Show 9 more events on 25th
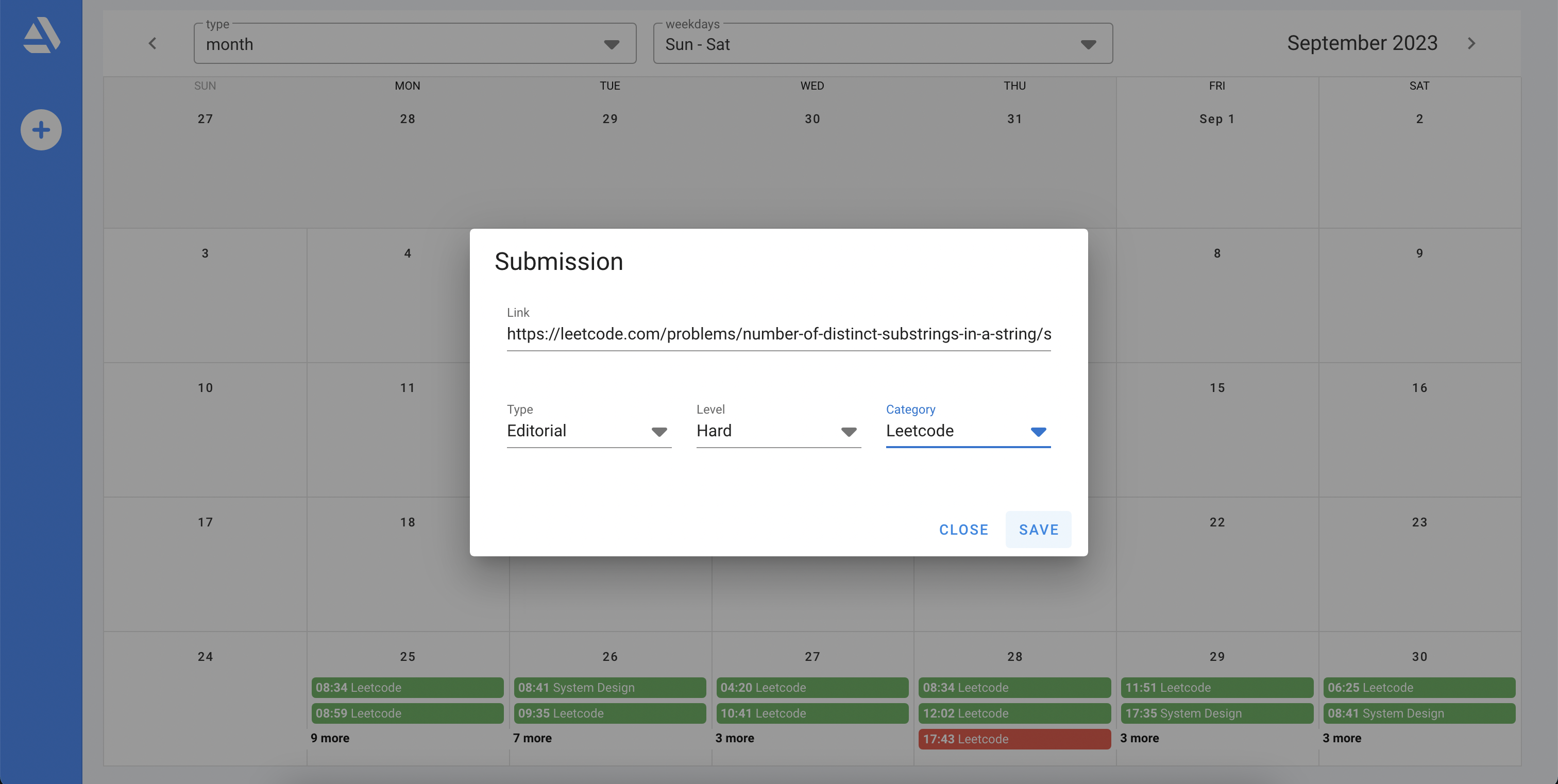The image size is (1558, 784). pyautogui.click(x=330, y=738)
